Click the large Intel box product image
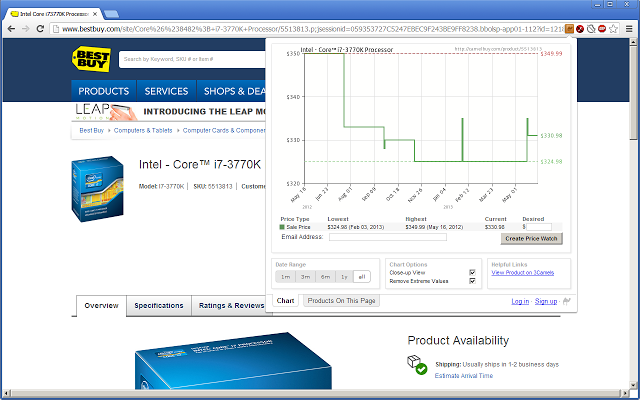 click(233, 361)
